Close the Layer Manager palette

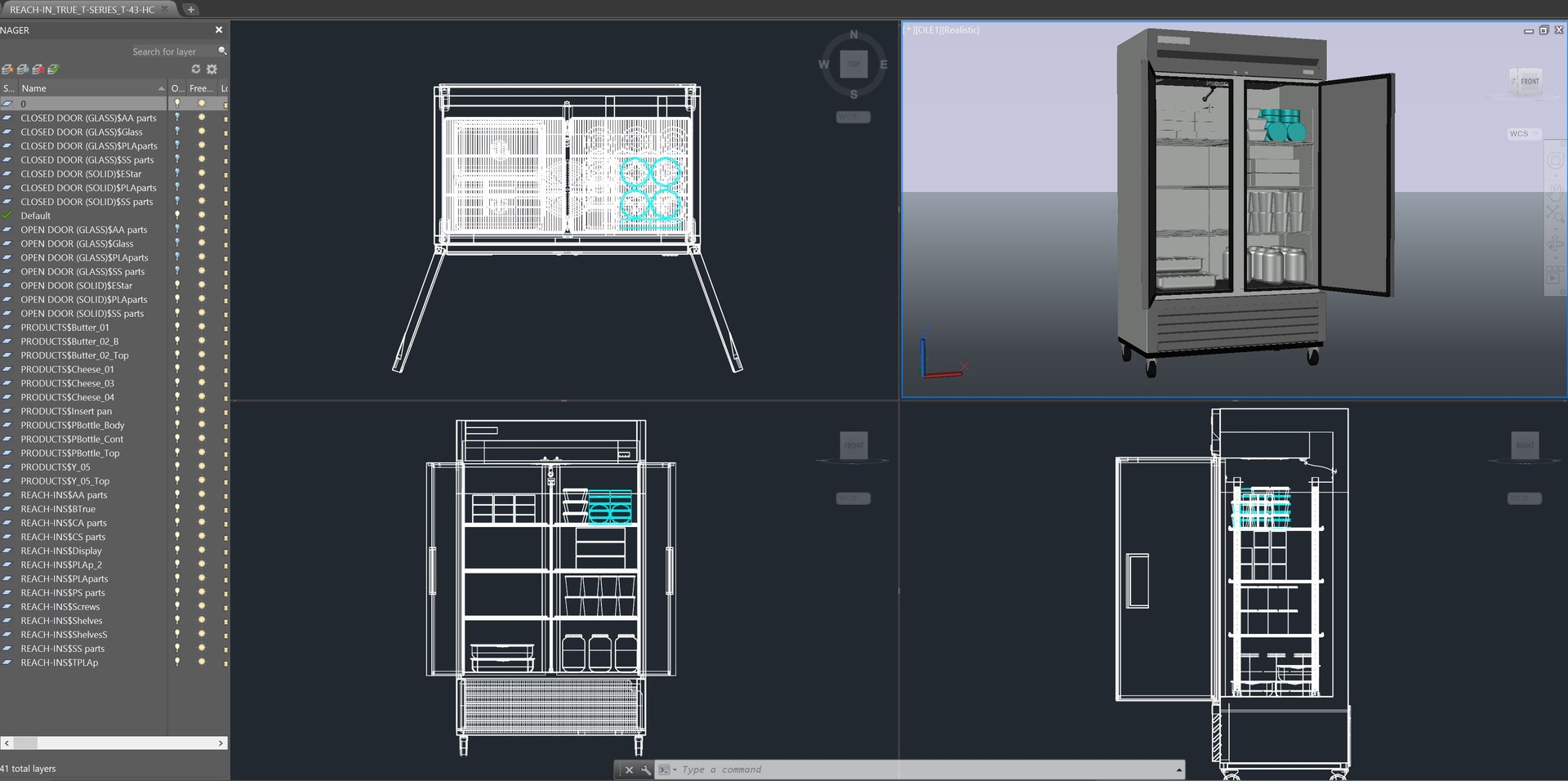[x=219, y=30]
